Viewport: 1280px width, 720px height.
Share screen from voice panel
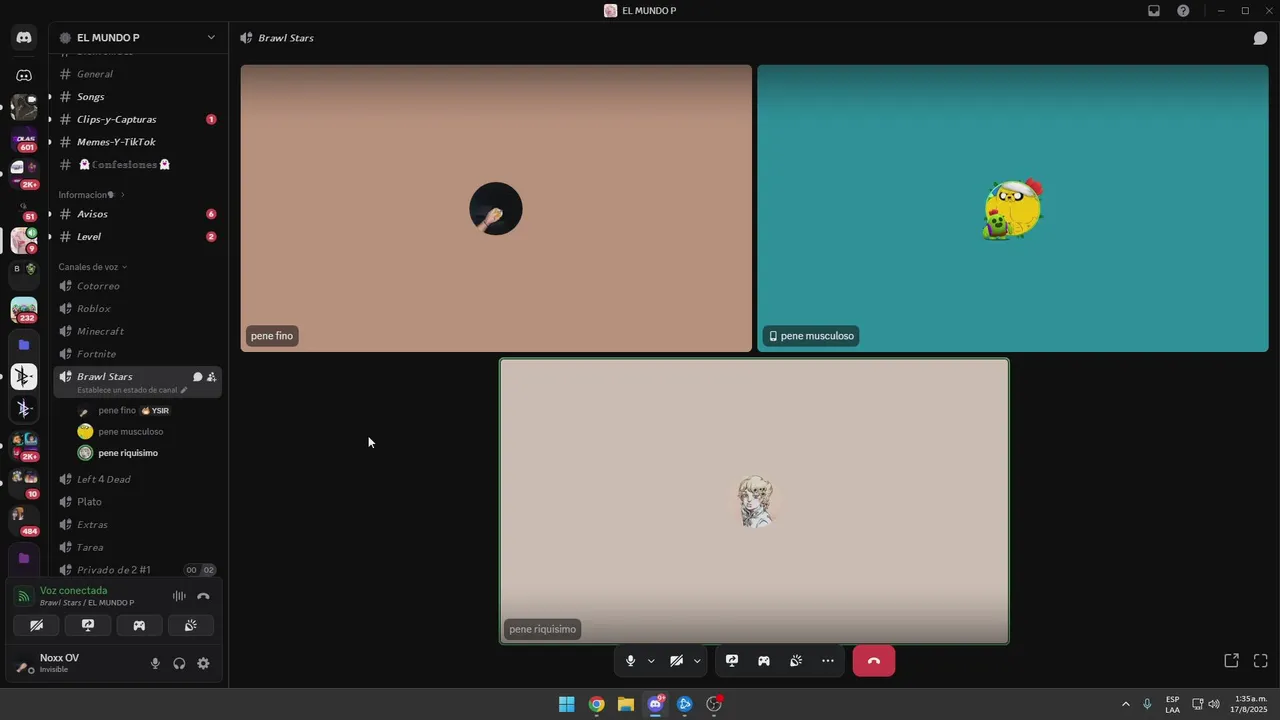click(x=88, y=625)
